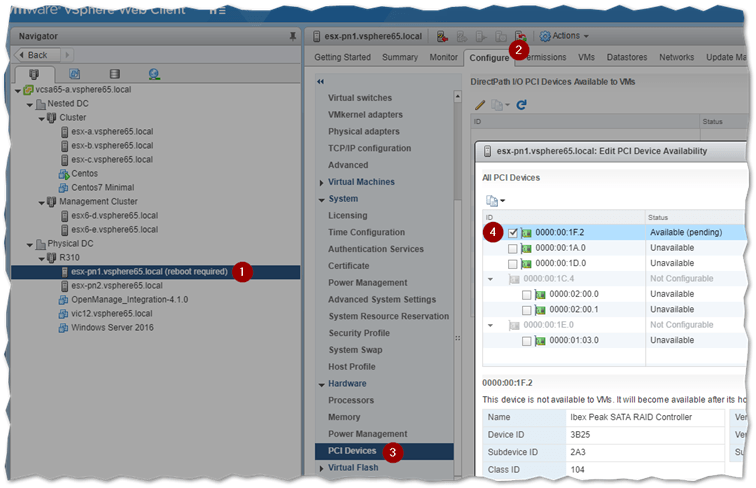Screen dimensions: 756x488
Task: Open Hosts and Clusters navigator view
Action: point(34,74)
